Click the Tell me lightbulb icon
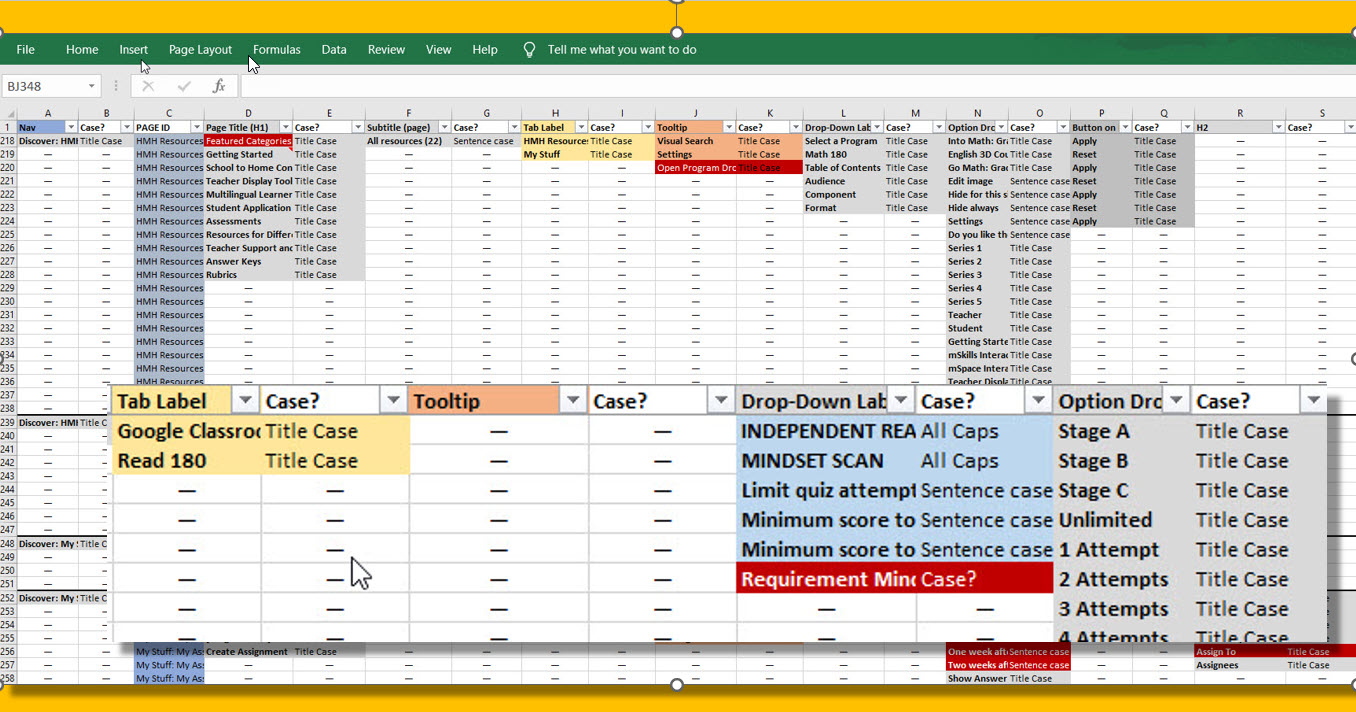This screenshot has width=1356, height=712. pos(530,50)
